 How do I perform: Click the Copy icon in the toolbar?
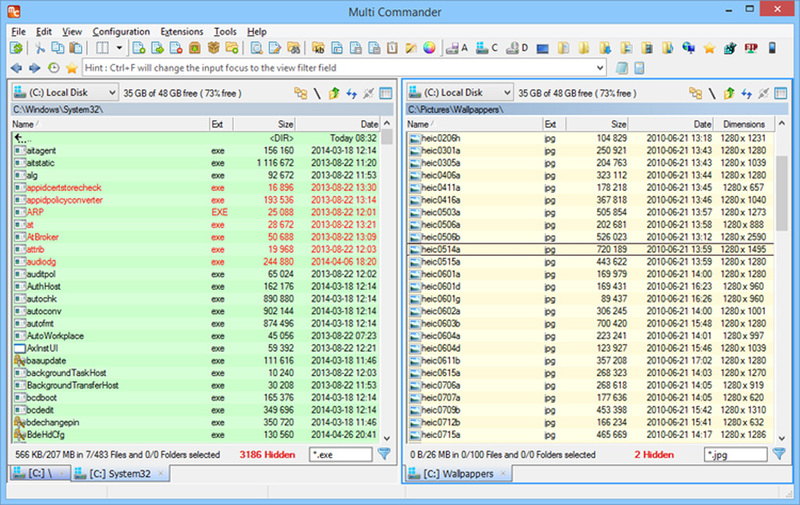(x=58, y=48)
